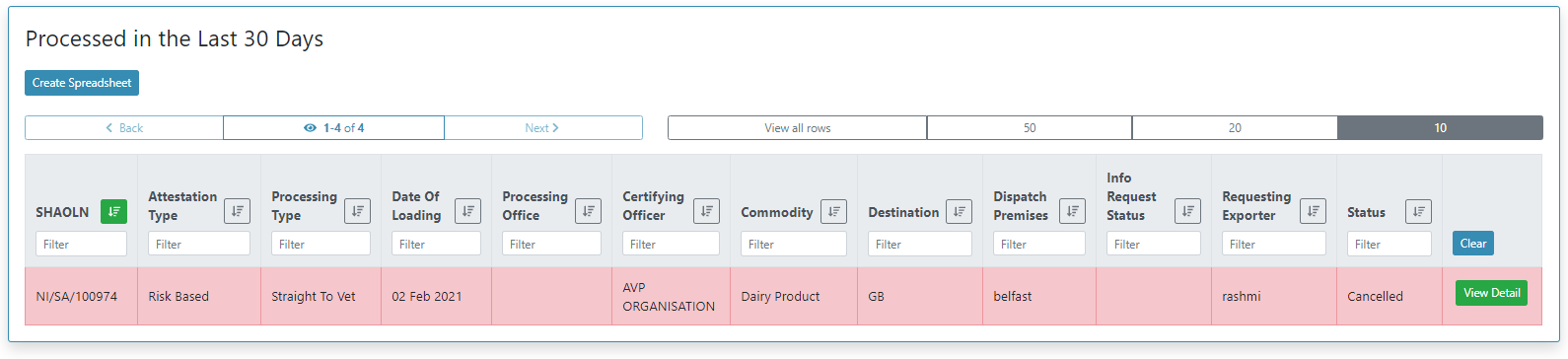Sort the Processing Office column
Screen dimensions: 1568x359
(x=589, y=211)
